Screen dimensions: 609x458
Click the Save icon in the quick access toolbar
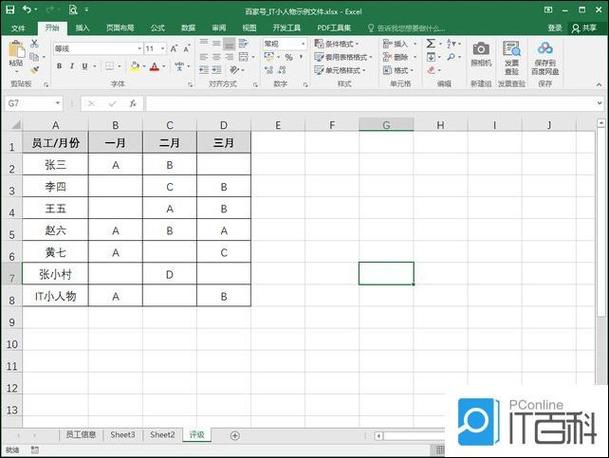[x=10, y=10]
